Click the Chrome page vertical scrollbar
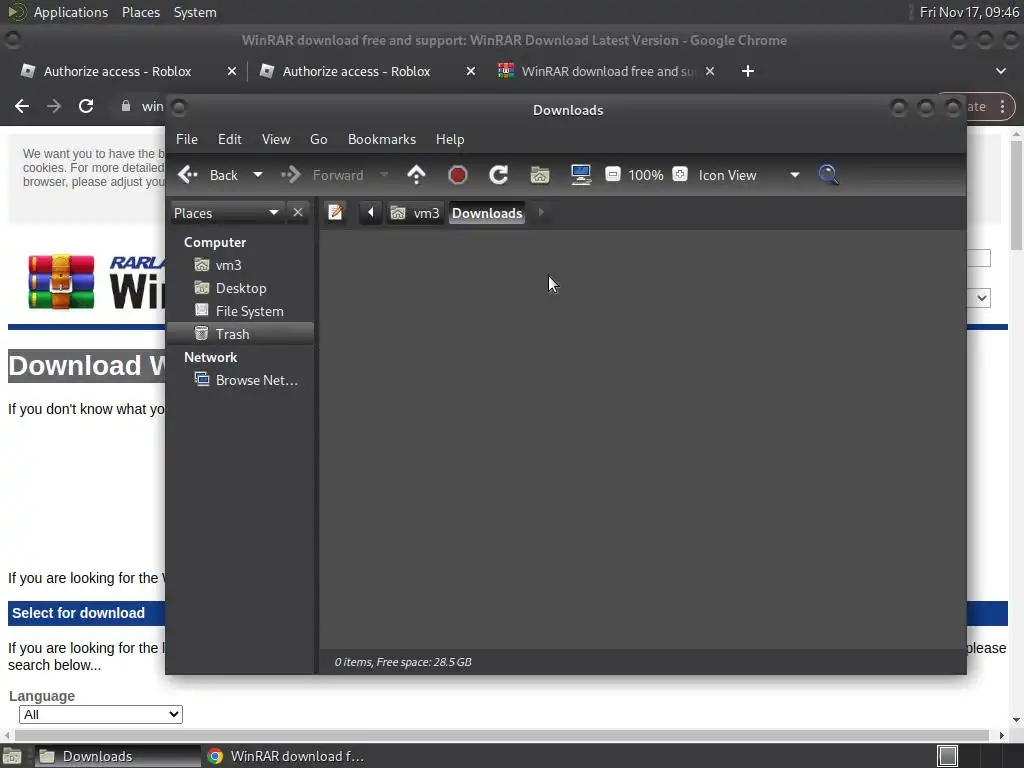Image resolution: width=1024 pixels, height=768 pixels. pyautogui.click(x=1016, y=194)
